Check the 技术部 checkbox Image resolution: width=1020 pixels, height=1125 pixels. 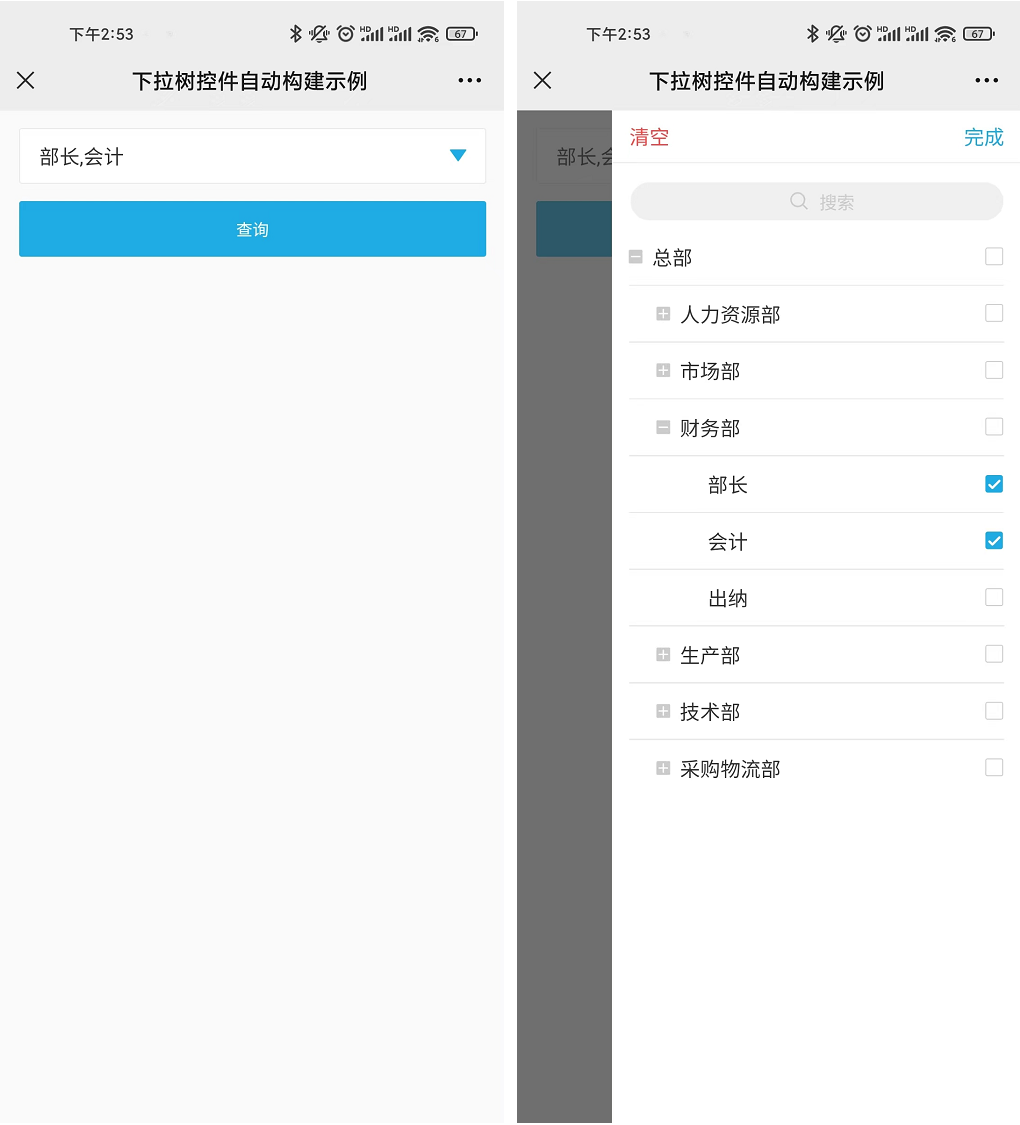[x=993, y=710]
